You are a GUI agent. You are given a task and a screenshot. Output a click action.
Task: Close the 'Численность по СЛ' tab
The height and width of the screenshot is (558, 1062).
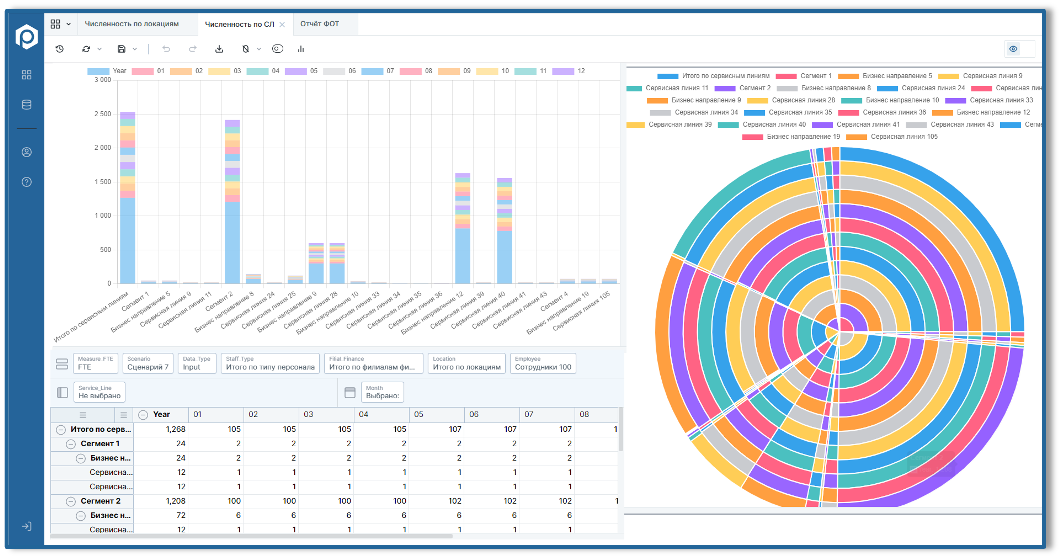tap(282, 23)
